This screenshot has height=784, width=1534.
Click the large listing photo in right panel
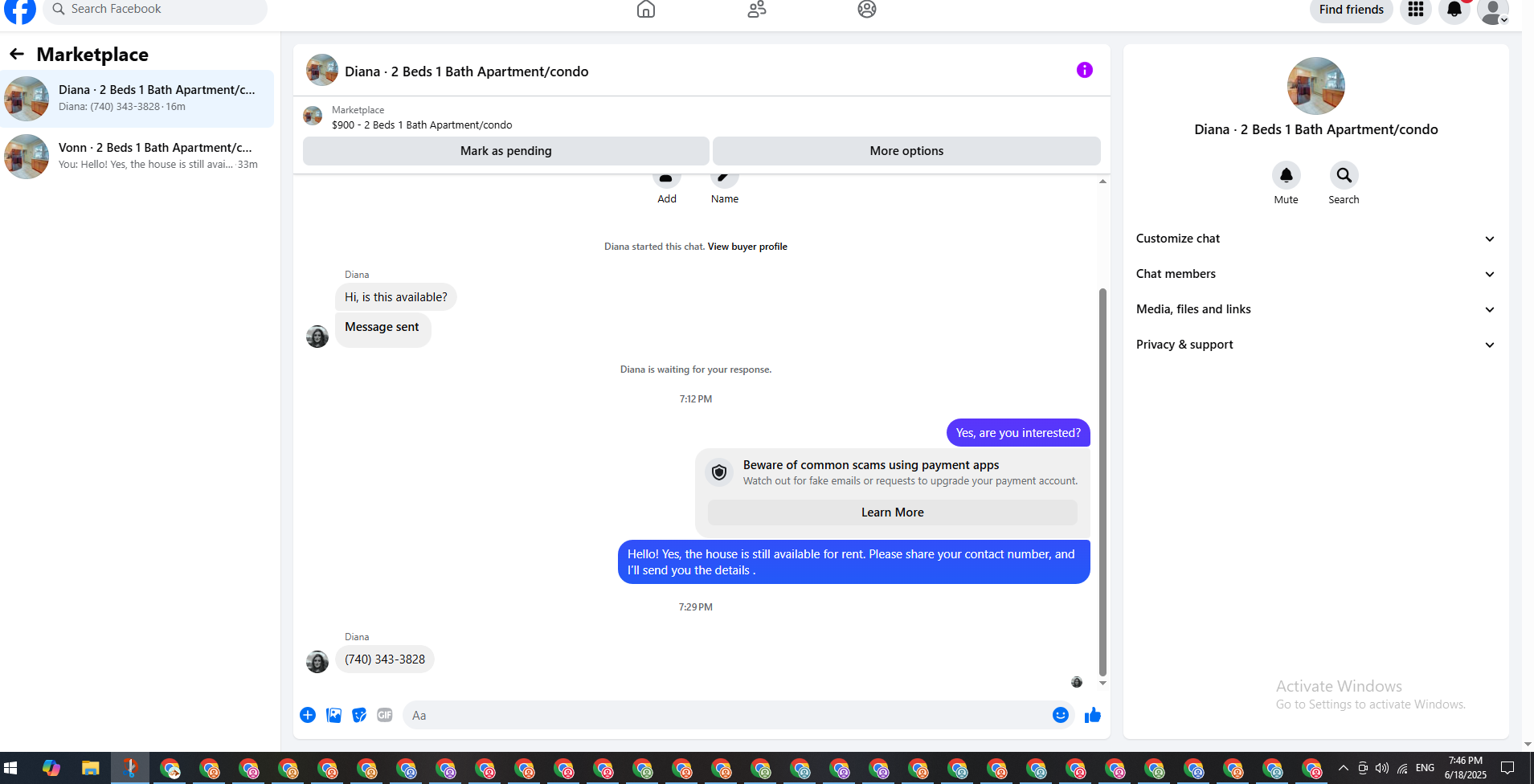point(1315,86)
